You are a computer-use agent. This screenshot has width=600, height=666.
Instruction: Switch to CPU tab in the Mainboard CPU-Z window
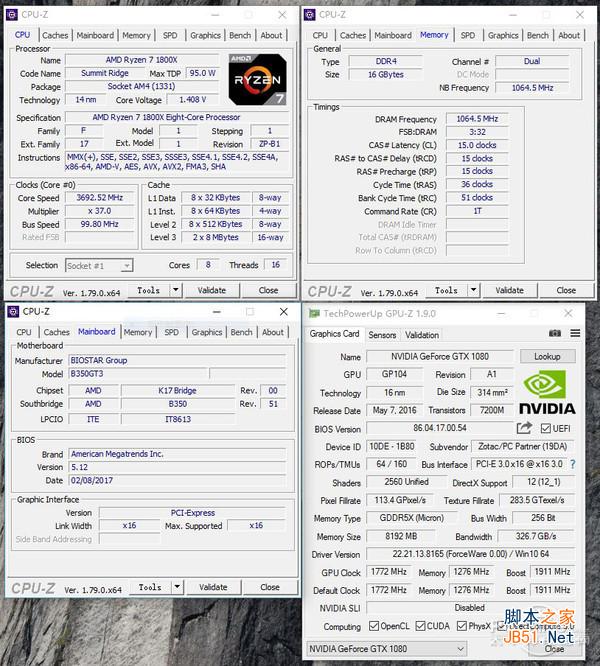tap(24, 332)
